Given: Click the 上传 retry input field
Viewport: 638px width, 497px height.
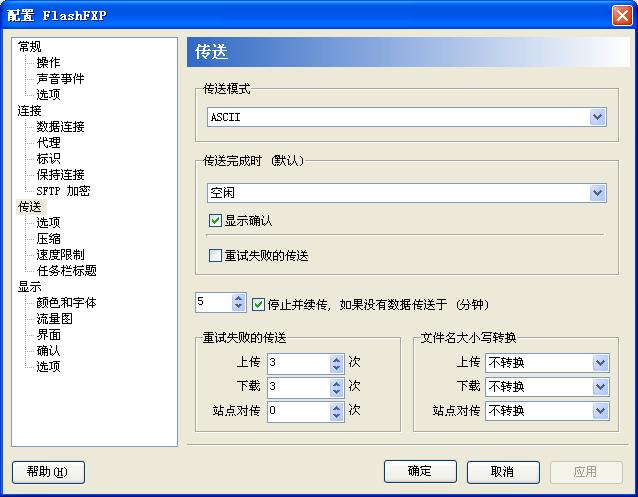Looking at the screenshot, I should (299, 363).
